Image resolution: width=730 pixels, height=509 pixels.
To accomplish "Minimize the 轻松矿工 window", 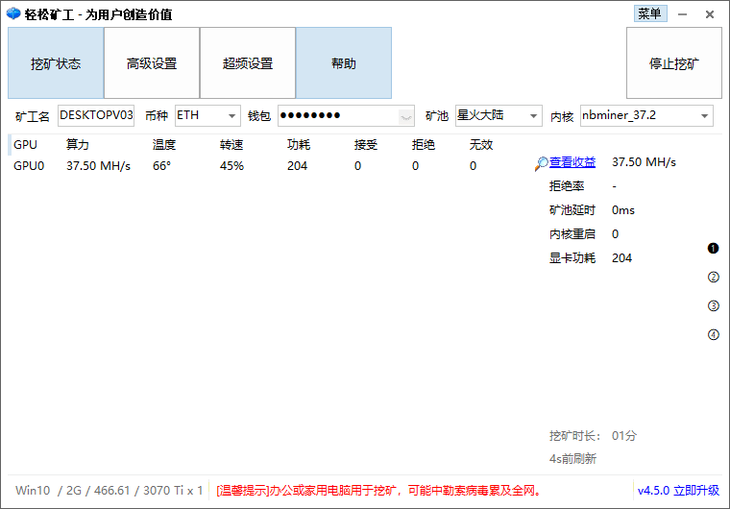I will pos(682,14).
